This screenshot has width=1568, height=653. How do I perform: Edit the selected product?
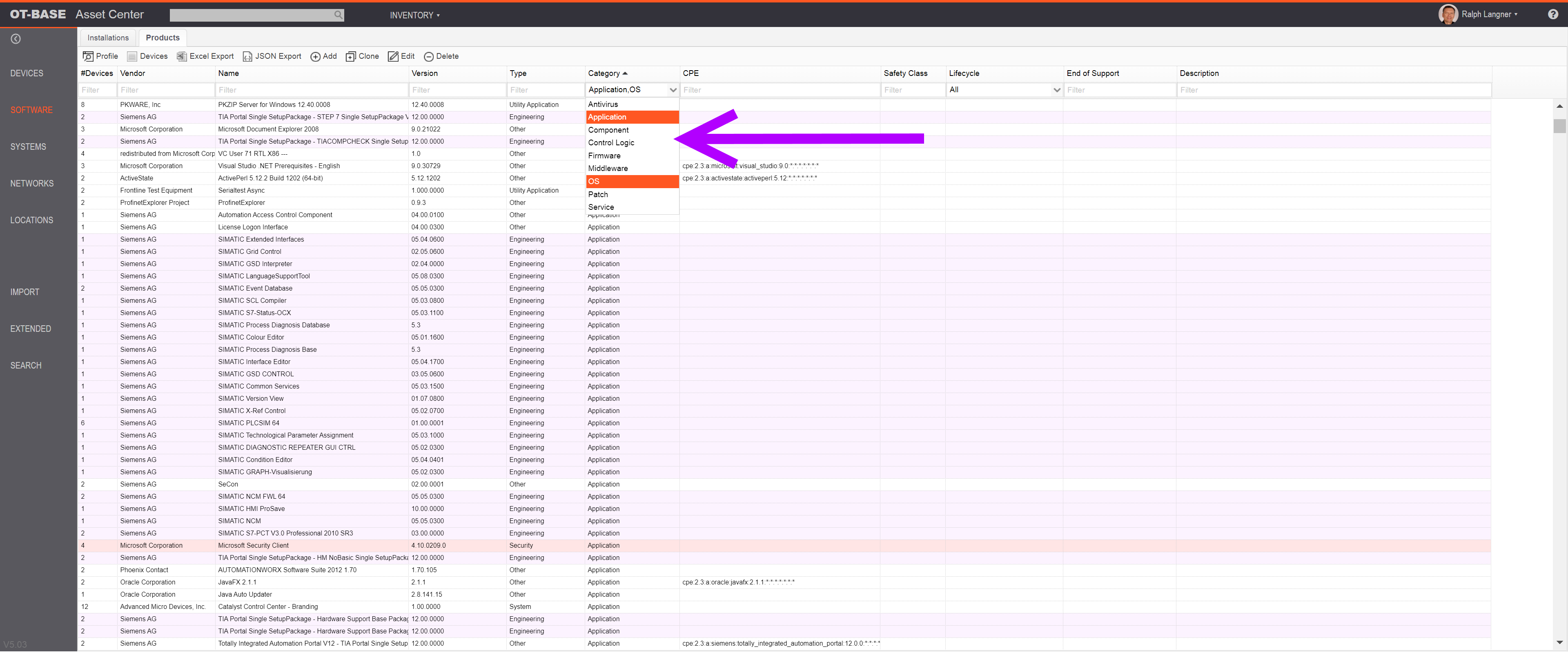tap(401, 56)
